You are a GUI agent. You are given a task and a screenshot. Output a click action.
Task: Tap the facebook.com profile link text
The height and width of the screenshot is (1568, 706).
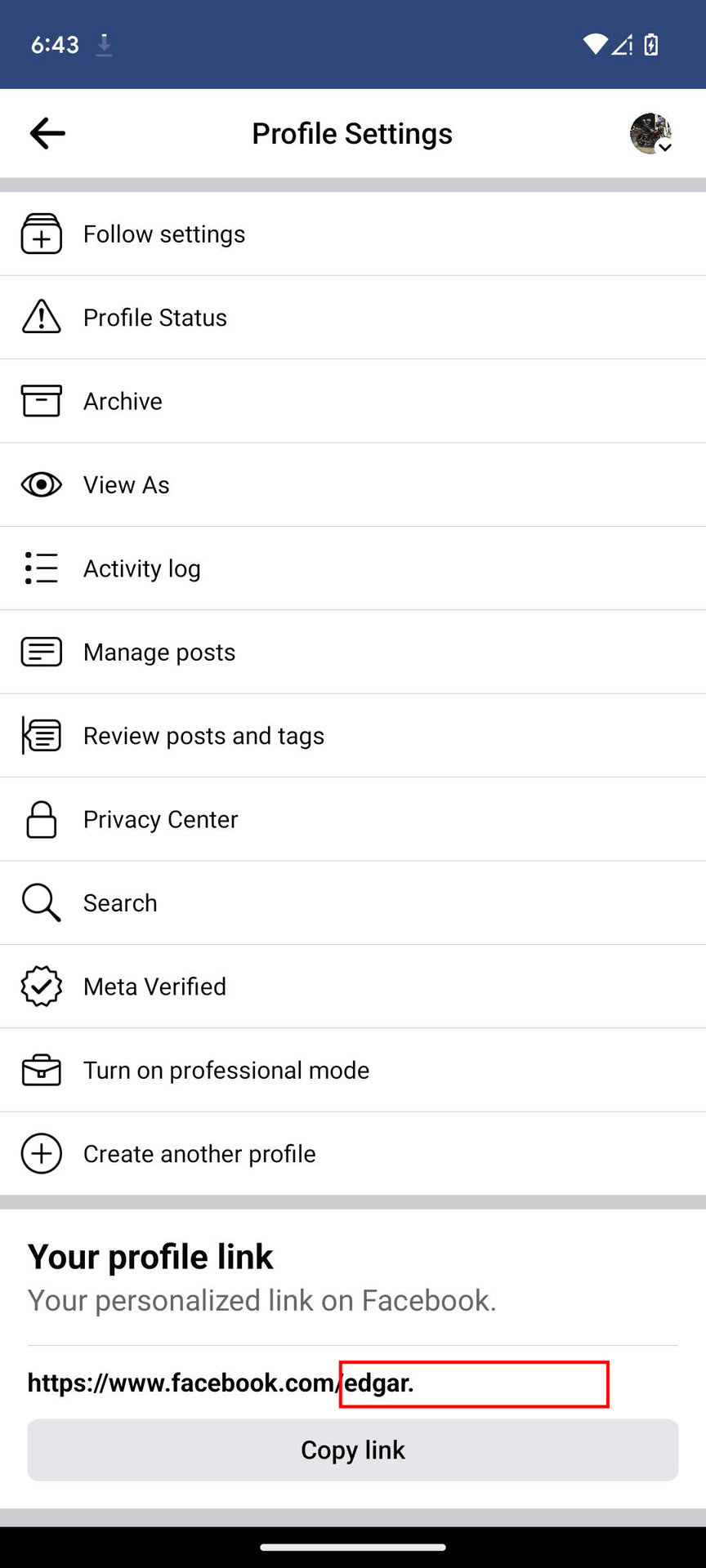[x=221, y=1383]
